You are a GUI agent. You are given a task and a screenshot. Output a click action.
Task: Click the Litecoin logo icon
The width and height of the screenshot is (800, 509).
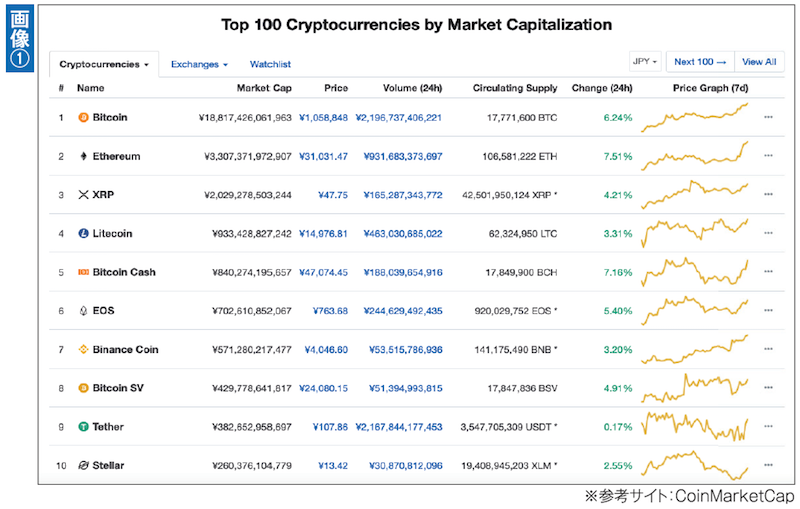(x=84, y=234)
